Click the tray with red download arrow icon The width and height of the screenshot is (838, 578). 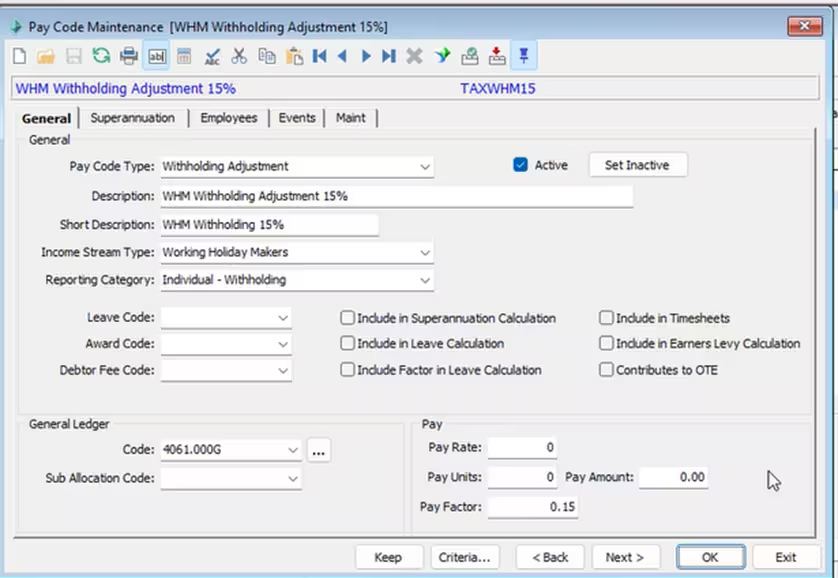[x=497, y=56]
